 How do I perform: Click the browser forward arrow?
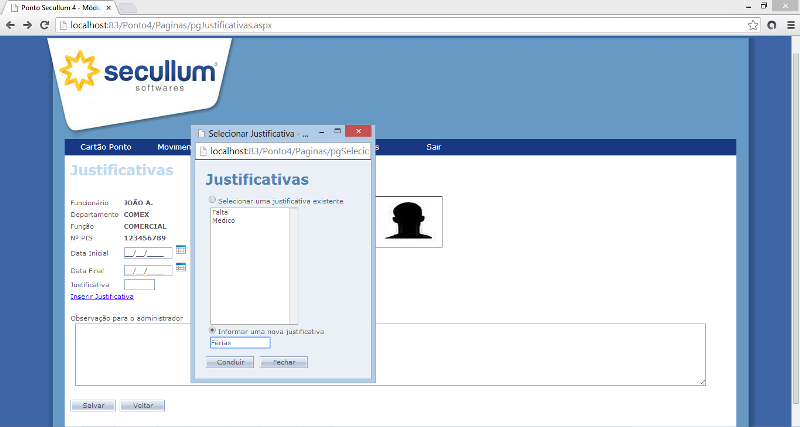[27, 24]
